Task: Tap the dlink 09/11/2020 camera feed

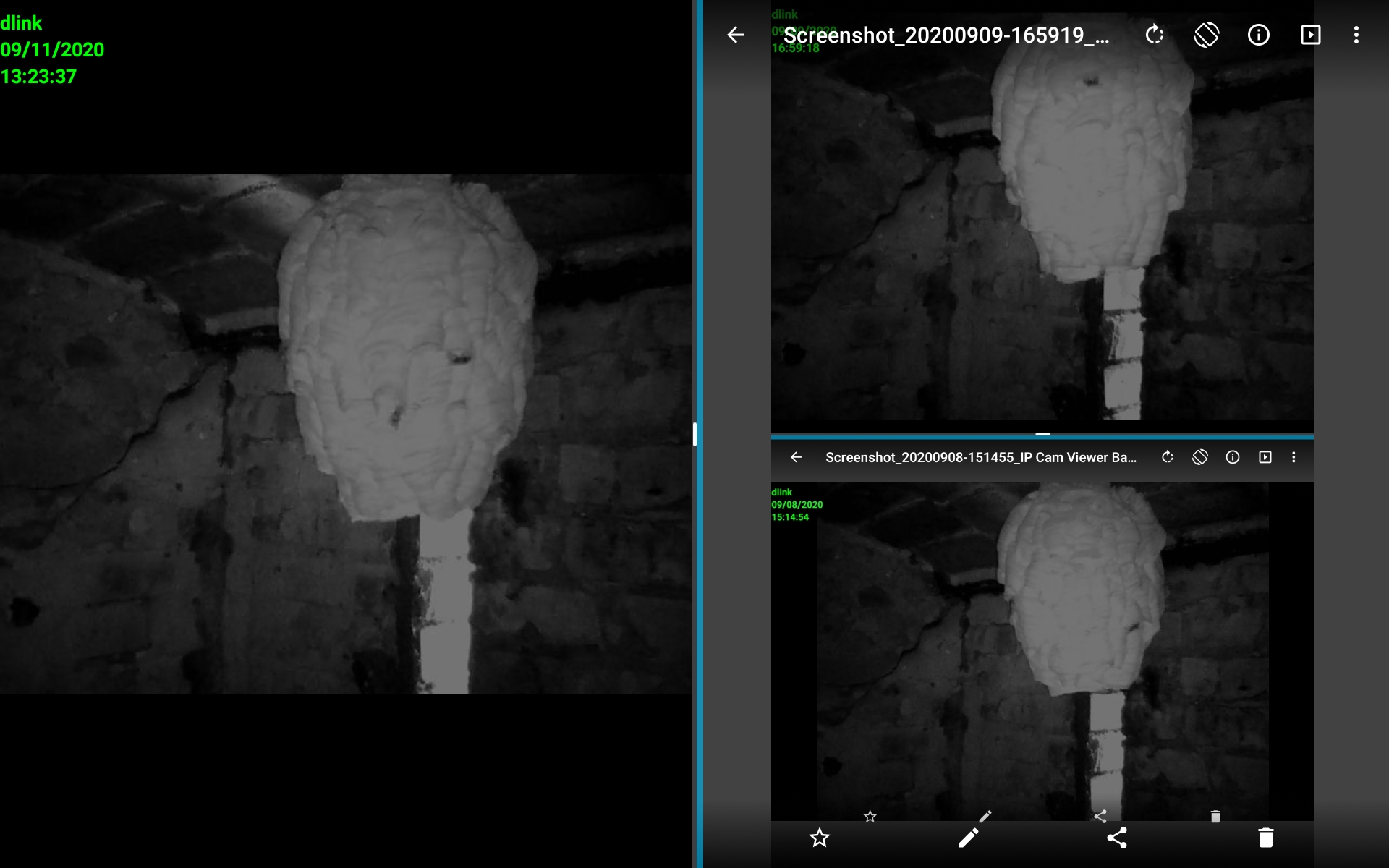Action: tap(346, 434)
